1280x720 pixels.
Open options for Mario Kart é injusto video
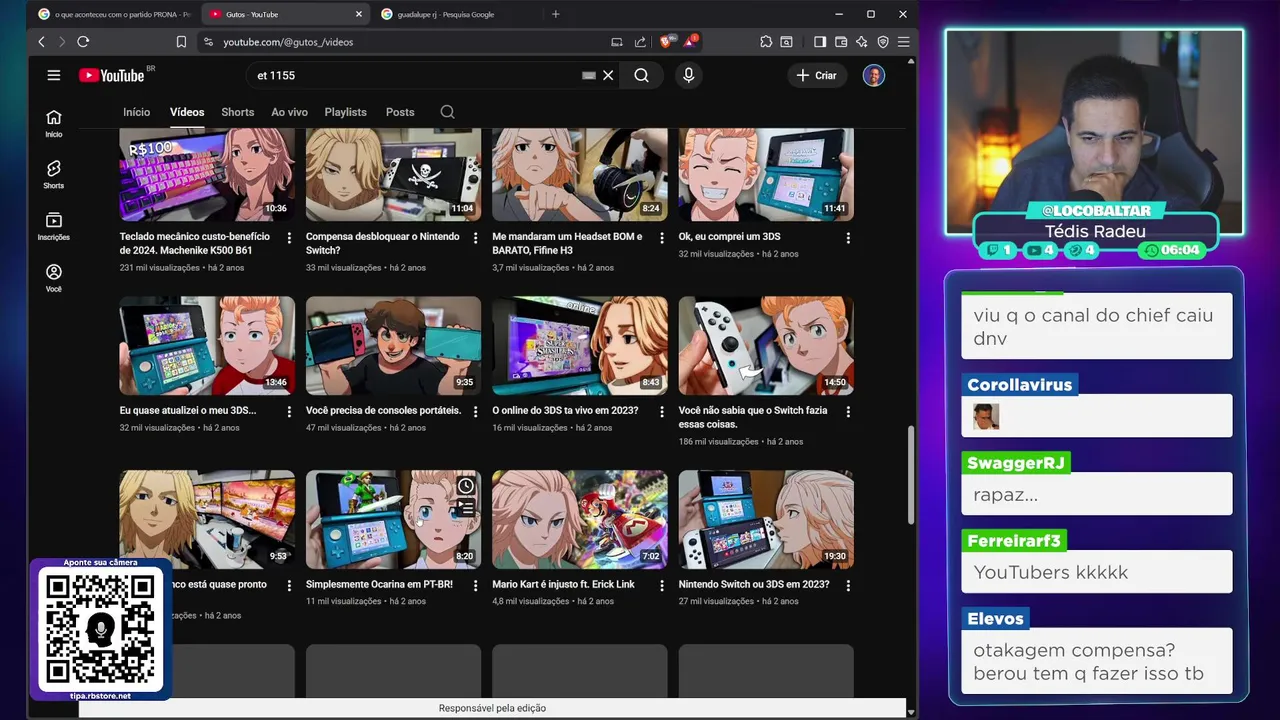point(661,586)
